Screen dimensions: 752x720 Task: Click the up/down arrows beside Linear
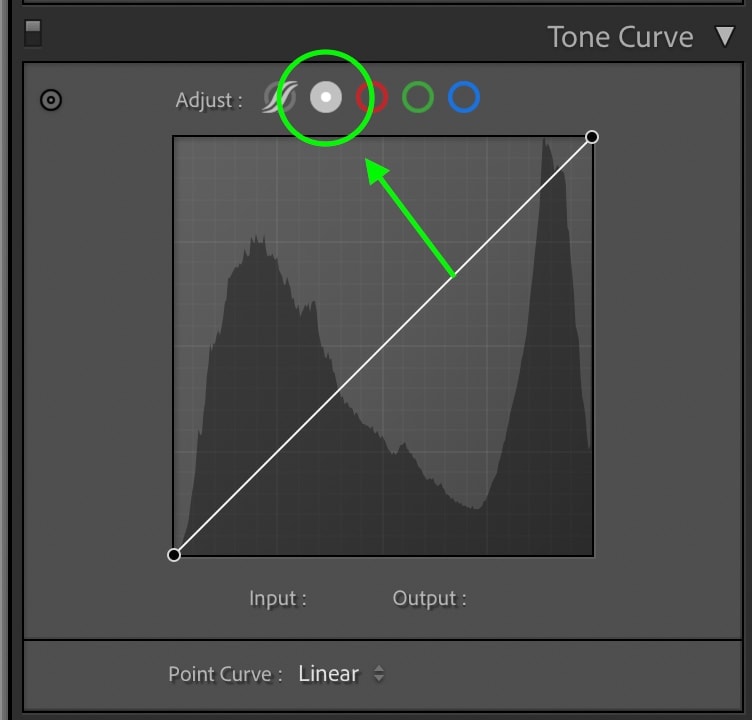(379, 673)
